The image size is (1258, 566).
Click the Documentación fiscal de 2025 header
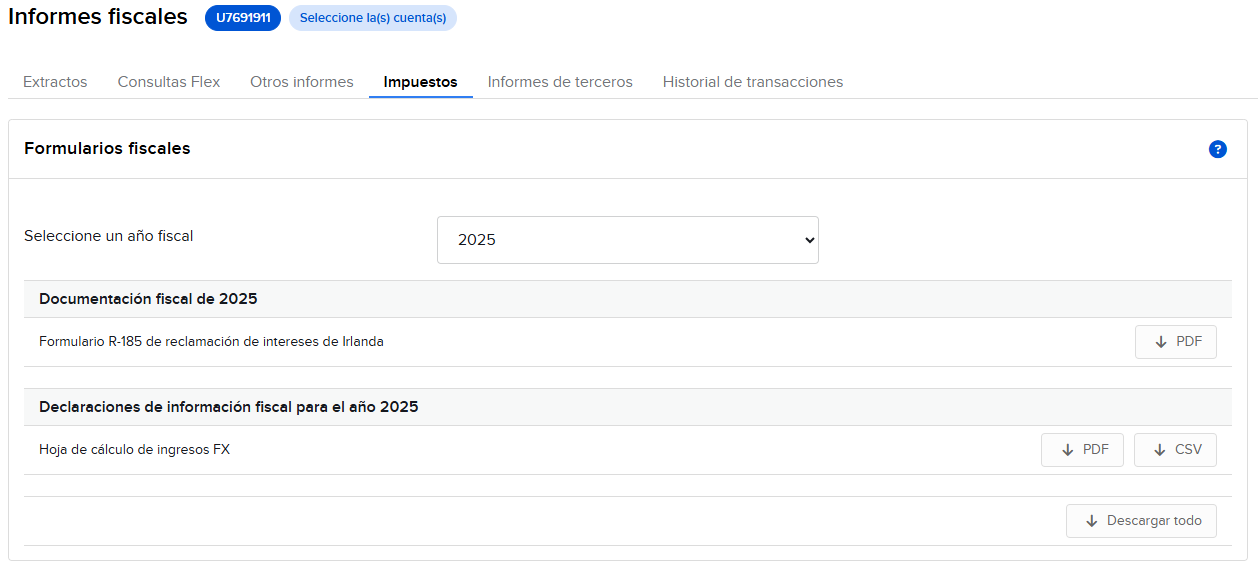click(x=148, y=299)
